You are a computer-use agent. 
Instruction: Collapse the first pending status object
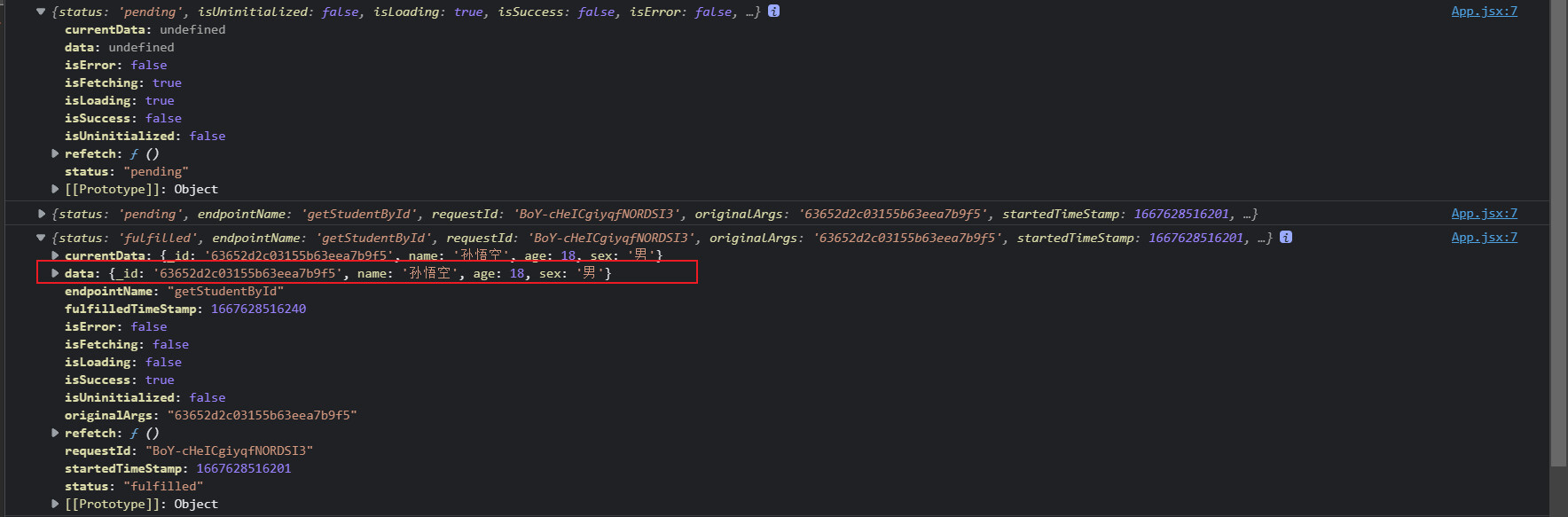(x=41, y=12)
